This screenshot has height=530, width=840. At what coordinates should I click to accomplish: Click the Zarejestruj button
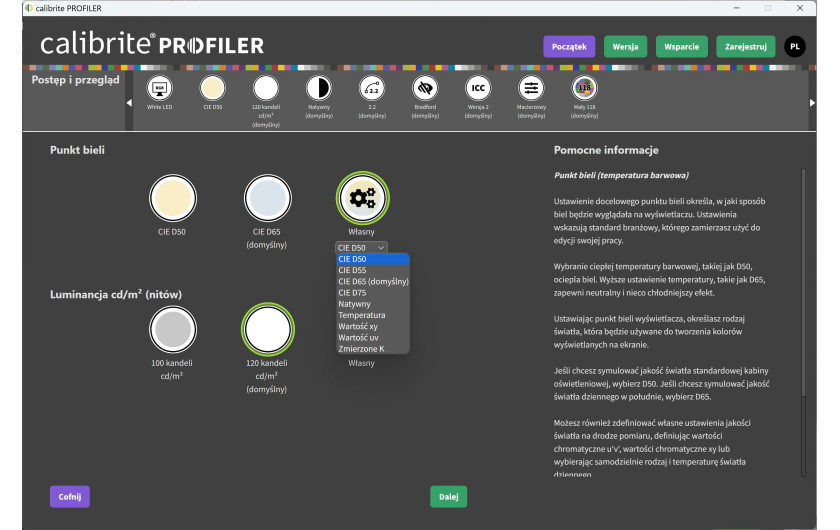pos(746,47)
